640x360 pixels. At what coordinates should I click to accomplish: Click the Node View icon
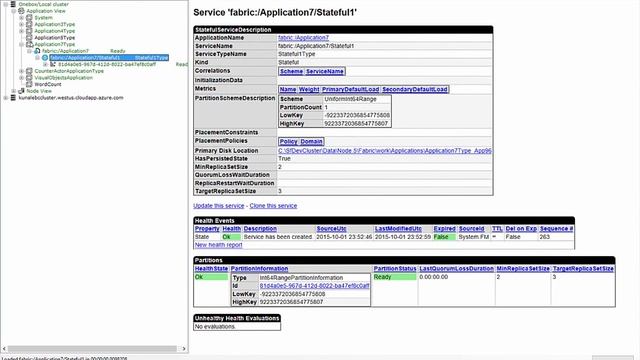(21, 91)
